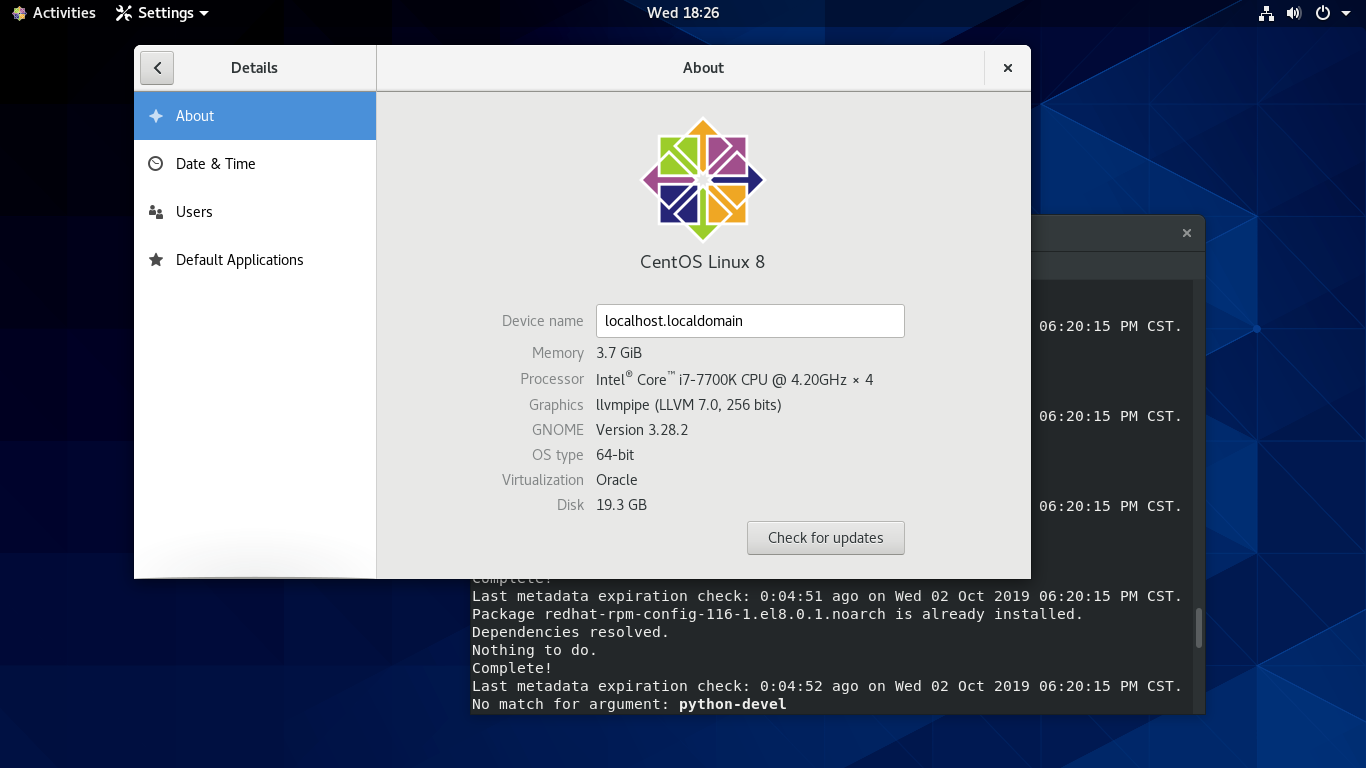The width and height of the screenshot is (1366, 768).
Task: Click the Disk value 19.3 GB
Action: pos(622,505)
